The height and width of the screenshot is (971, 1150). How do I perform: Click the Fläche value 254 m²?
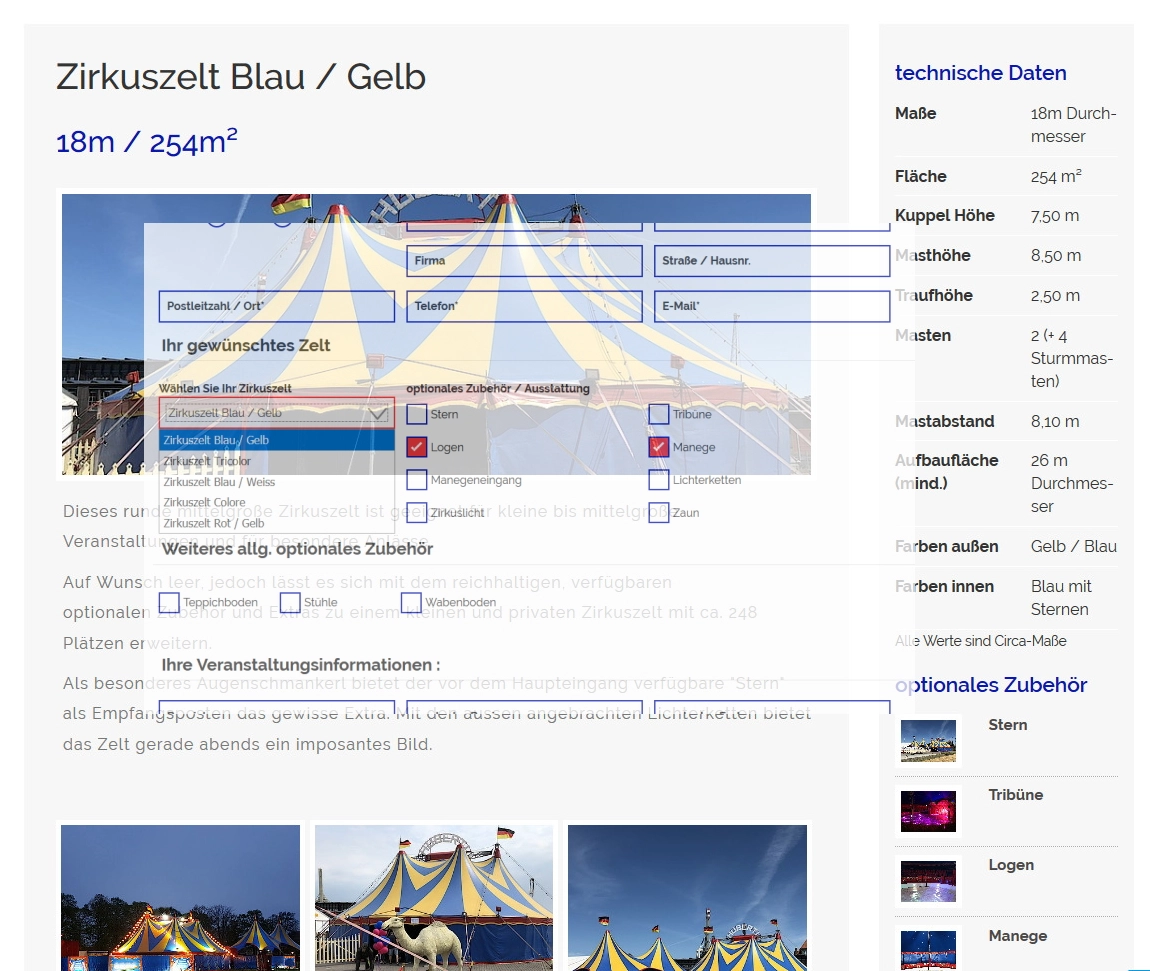[x=1056, y=176]
